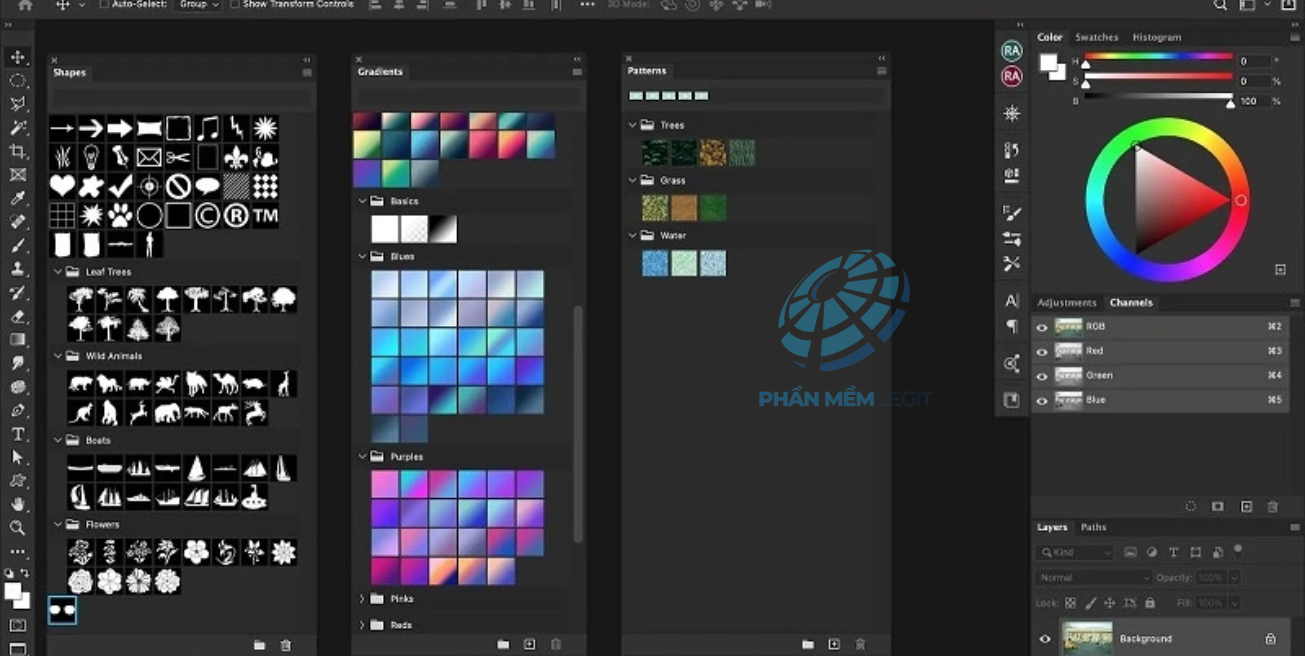Viewport: 1305px width, 656px height.
Task: Pick the heart shape in Shapes panel
Action: [x=63, y=186]
